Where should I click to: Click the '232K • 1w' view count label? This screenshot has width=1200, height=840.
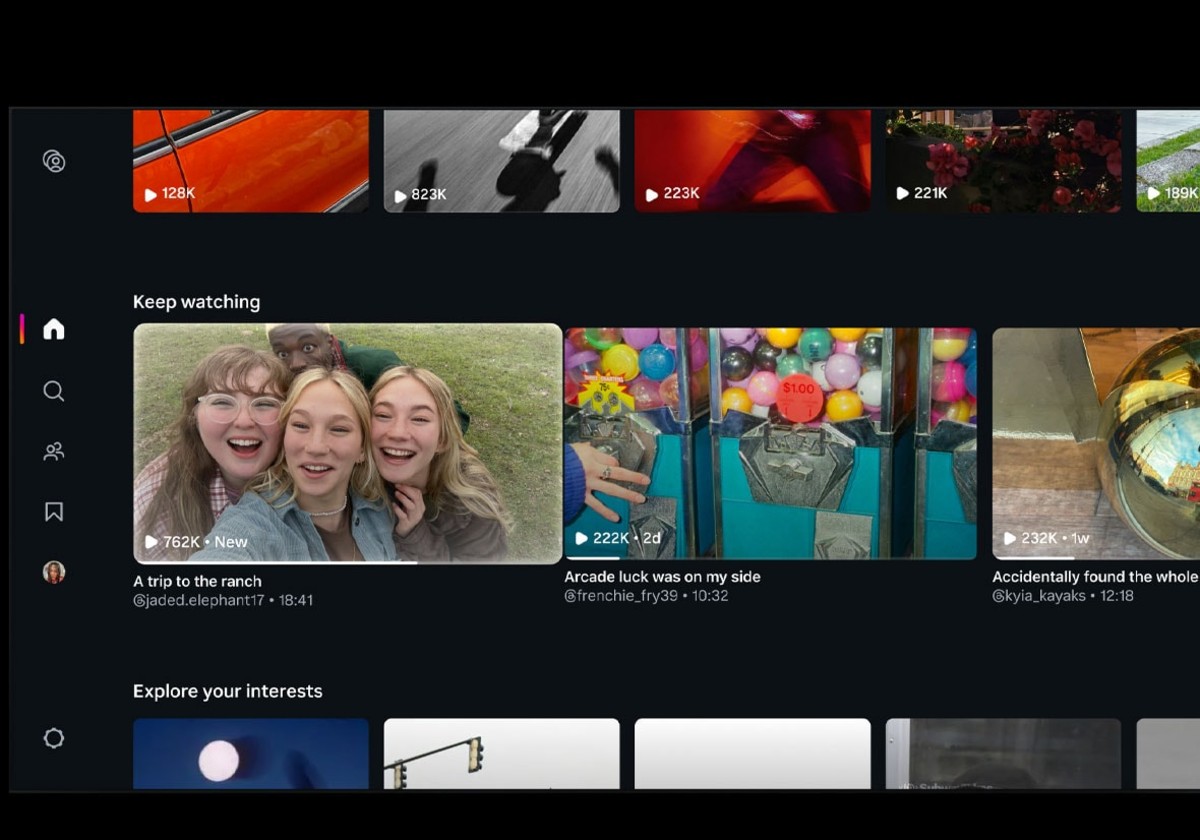click(1047, 538)
